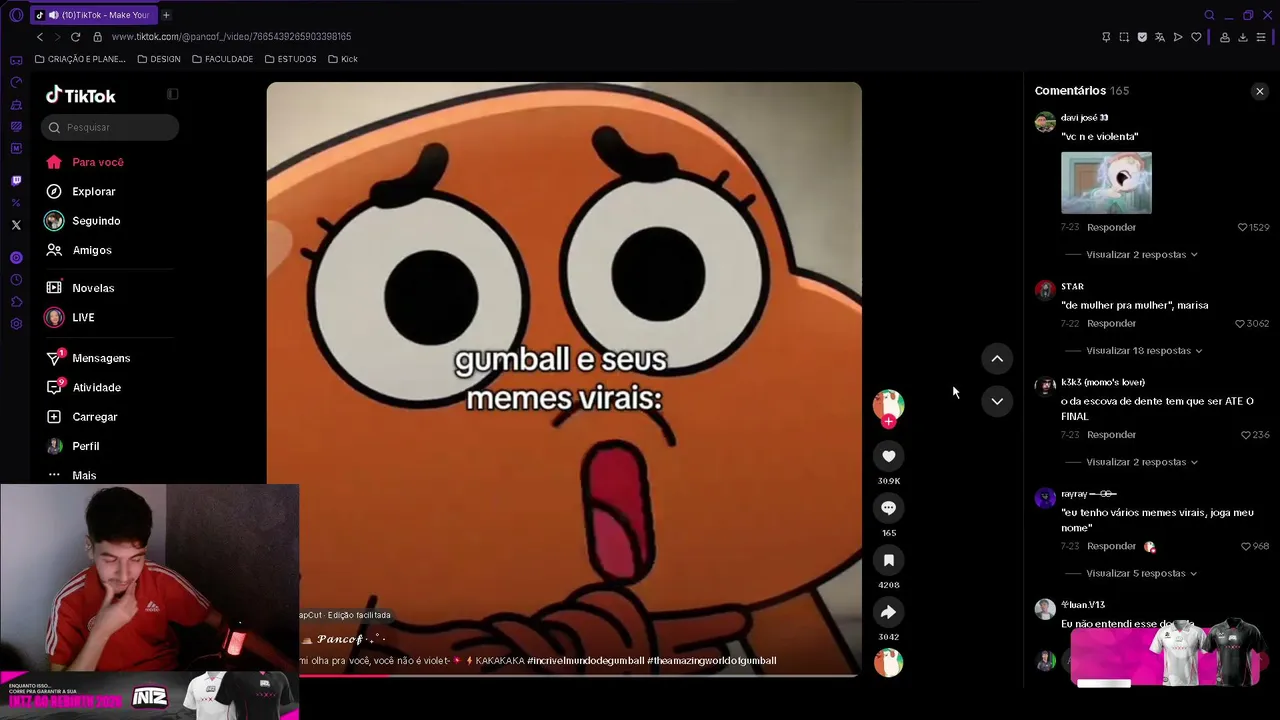The width and height of the screenshot is (1280, 720).
Task: Open the comments bubble under the video
Action: pos(888,508)
